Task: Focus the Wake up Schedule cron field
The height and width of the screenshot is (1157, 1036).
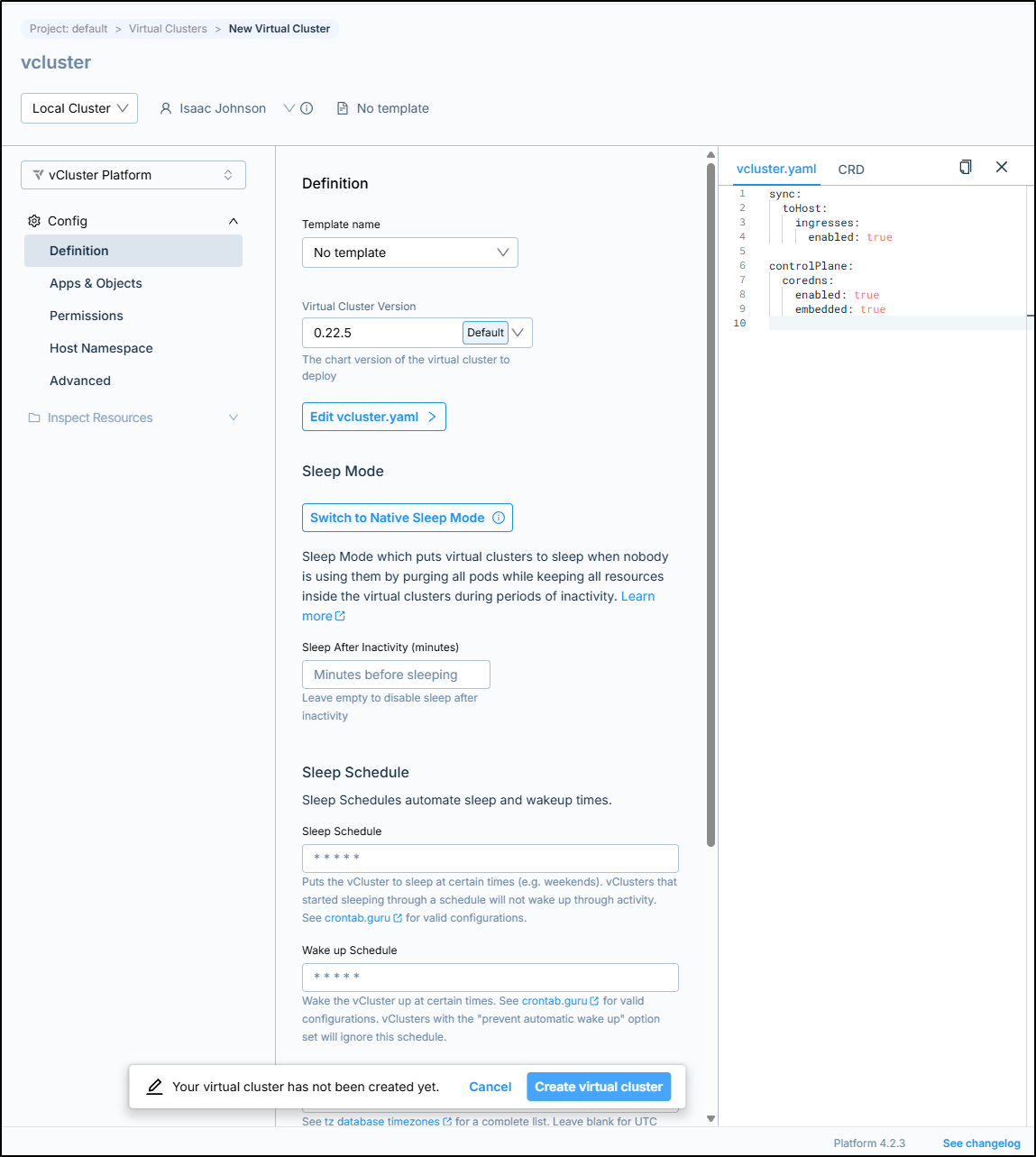Action: point(490,978)
